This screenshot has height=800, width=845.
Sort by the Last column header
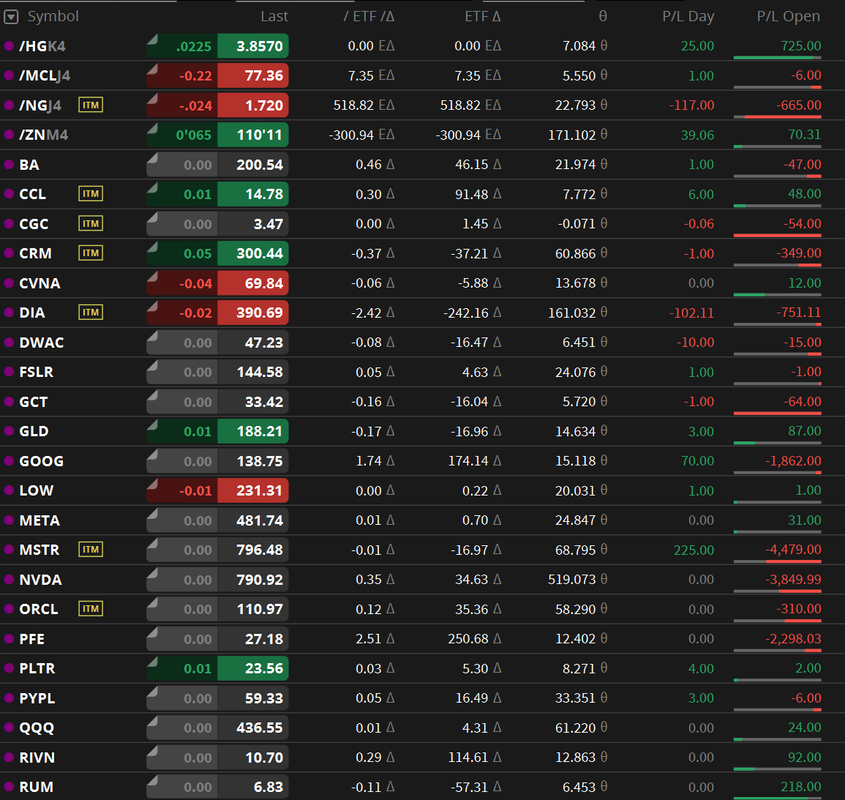click(x=274, y=17)
